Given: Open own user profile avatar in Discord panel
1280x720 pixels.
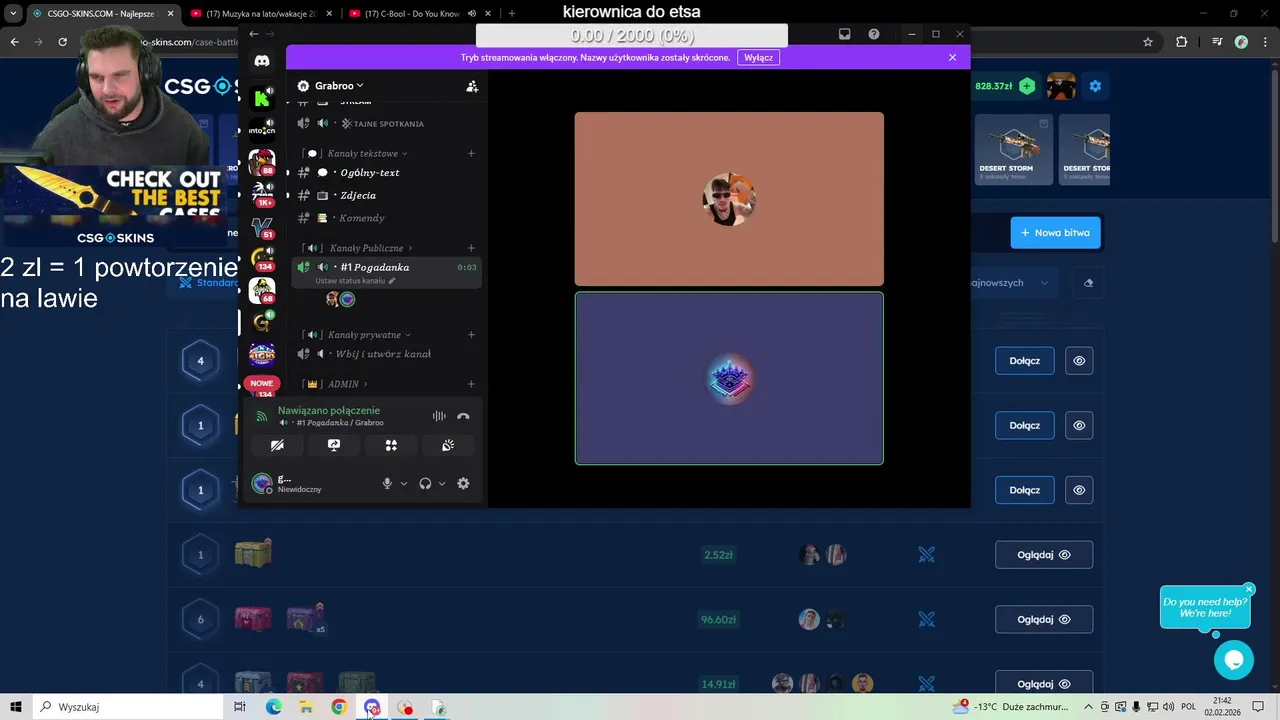Looking at the screenshot, I should click(x=262, y=484).
